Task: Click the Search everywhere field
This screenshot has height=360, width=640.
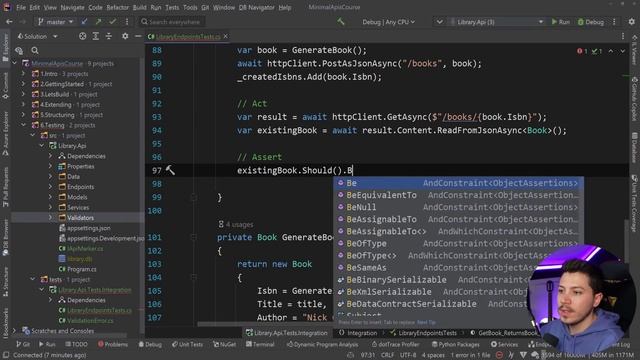Action: [x=171, y=22]
